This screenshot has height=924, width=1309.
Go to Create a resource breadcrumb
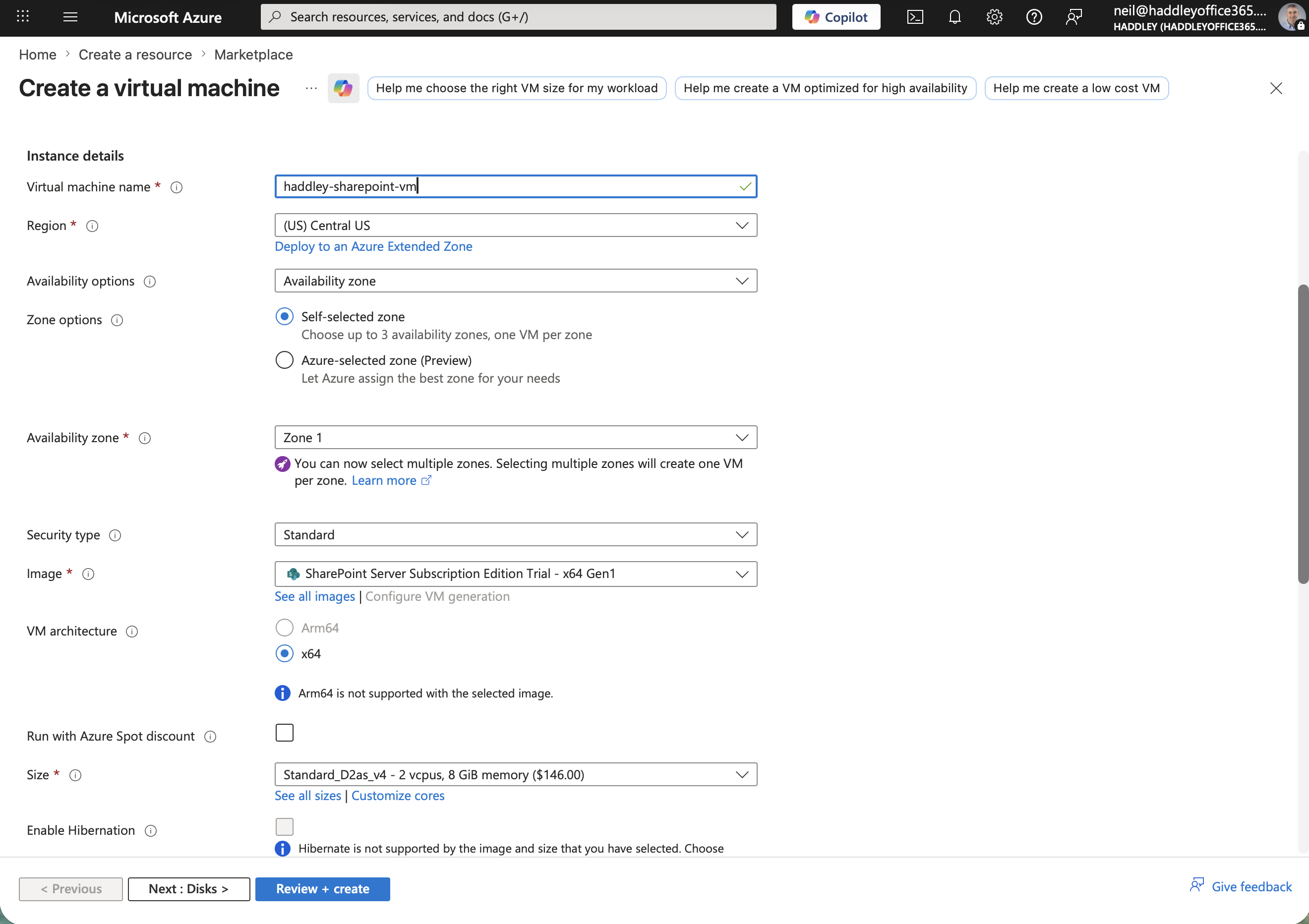pos(135,55)
